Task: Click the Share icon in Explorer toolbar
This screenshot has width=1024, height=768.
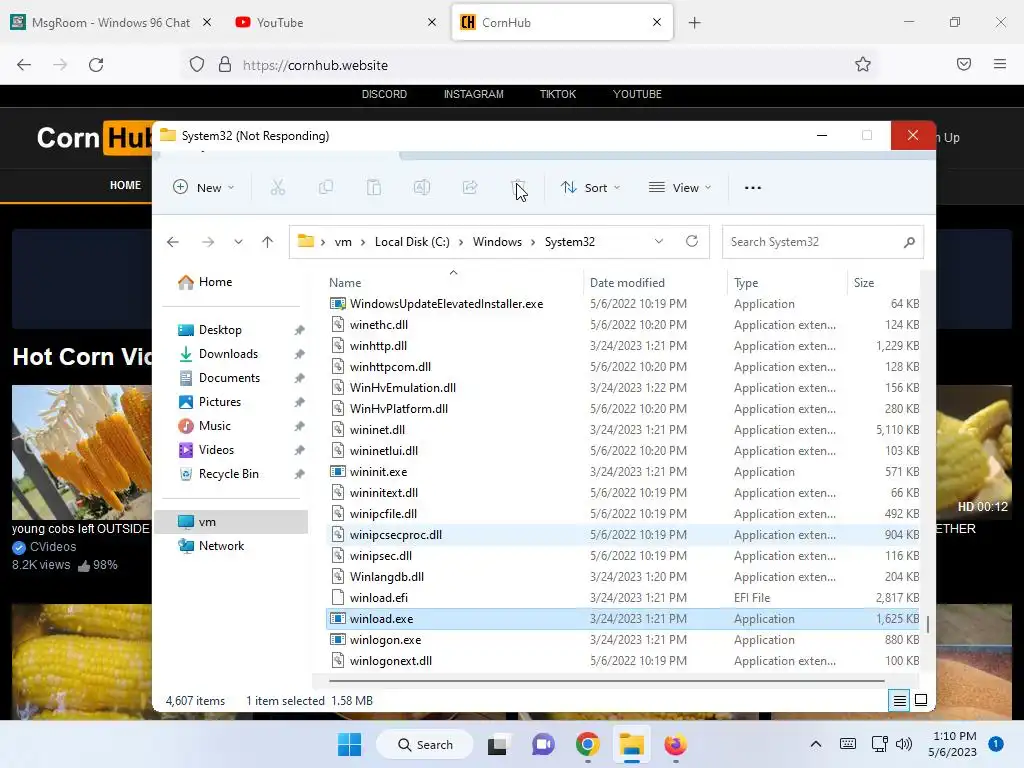Action: [470, 187]
